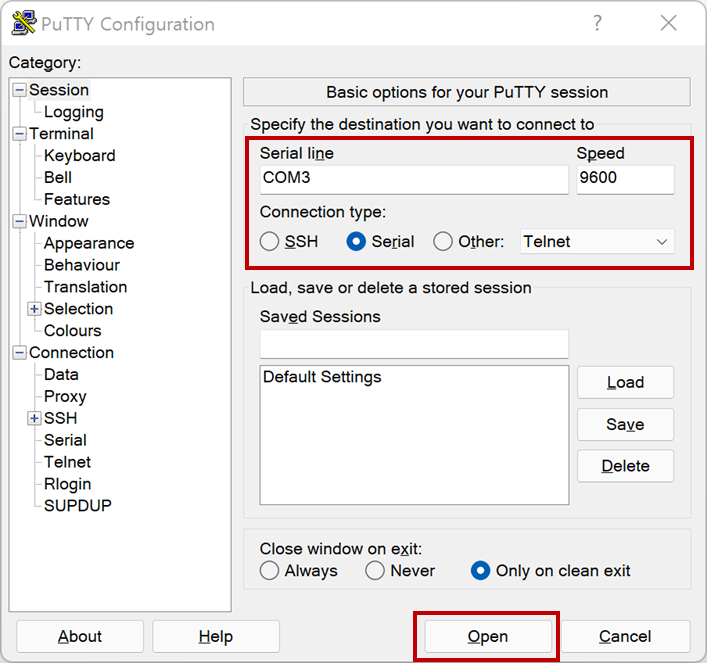The width and height of the screenshot is (707, 663).
Task: Expand the SSH tree node
Action: click(34, 418)
